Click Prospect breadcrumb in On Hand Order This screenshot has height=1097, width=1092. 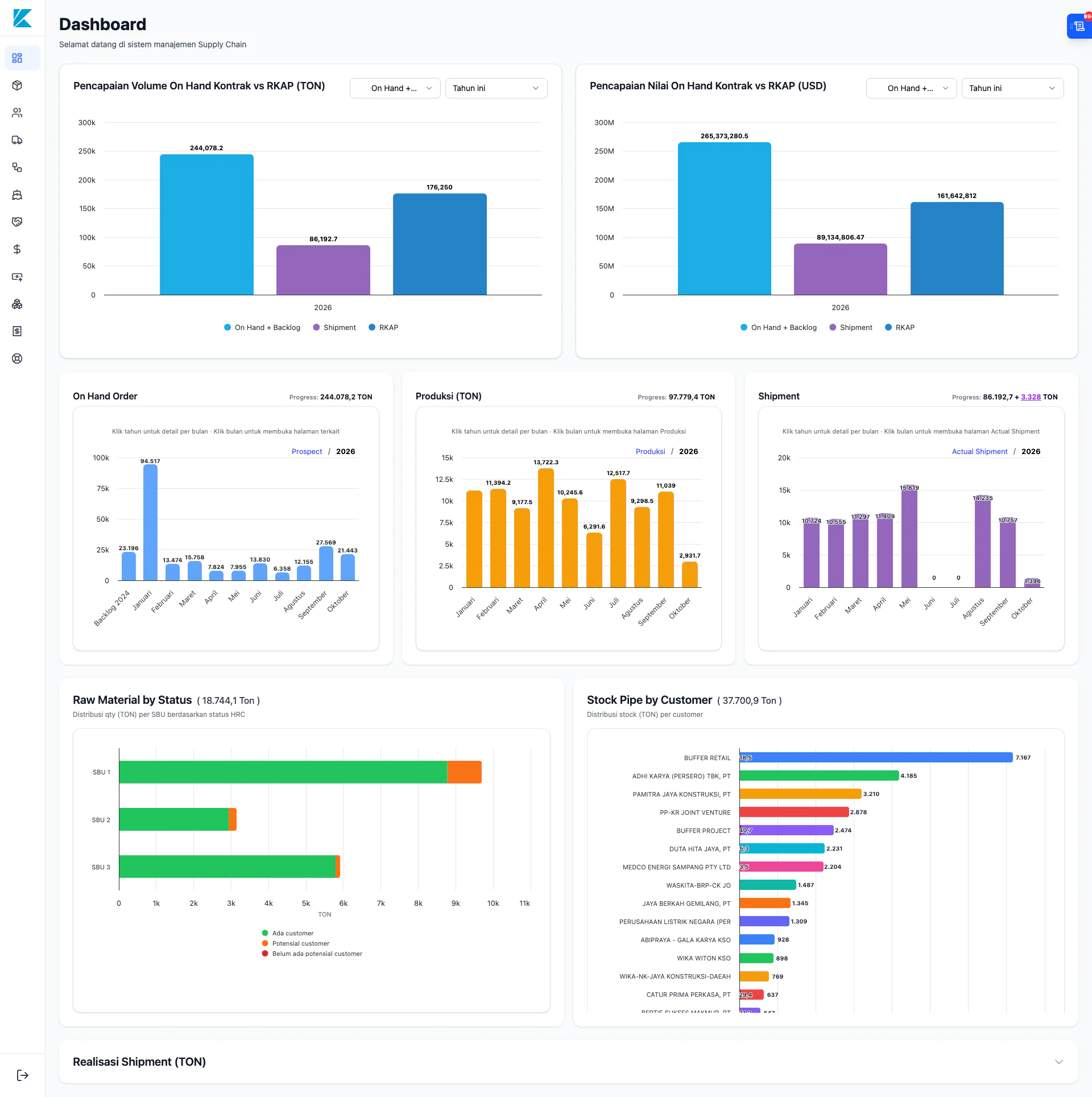click(307, 451)
